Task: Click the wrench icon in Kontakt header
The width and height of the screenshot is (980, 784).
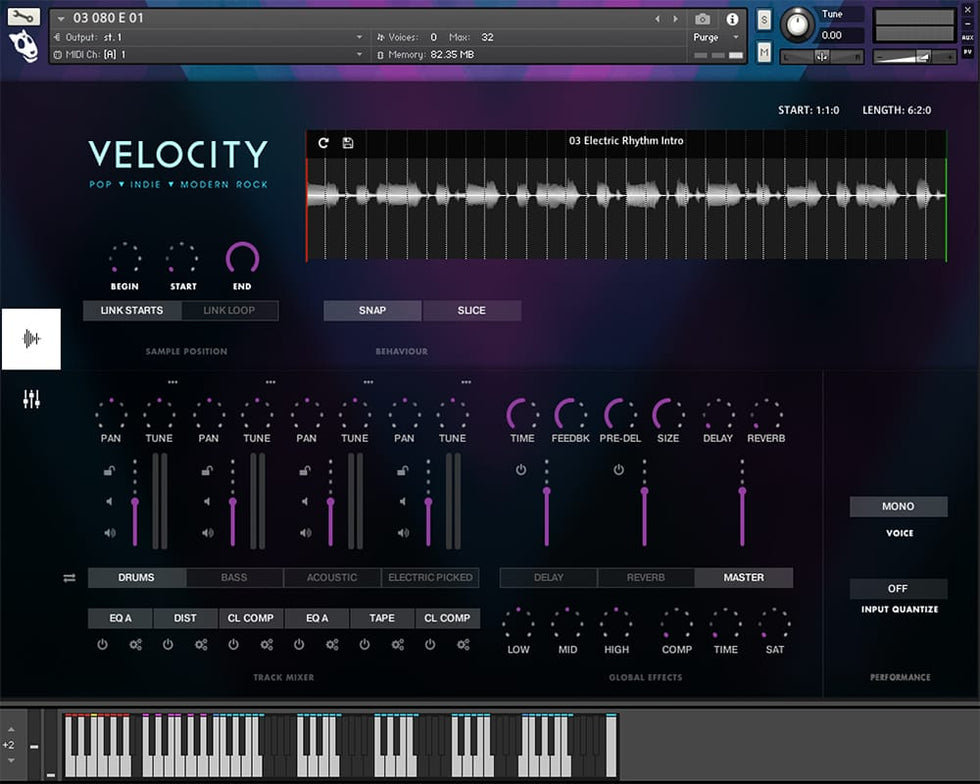Action: [24, 17]
